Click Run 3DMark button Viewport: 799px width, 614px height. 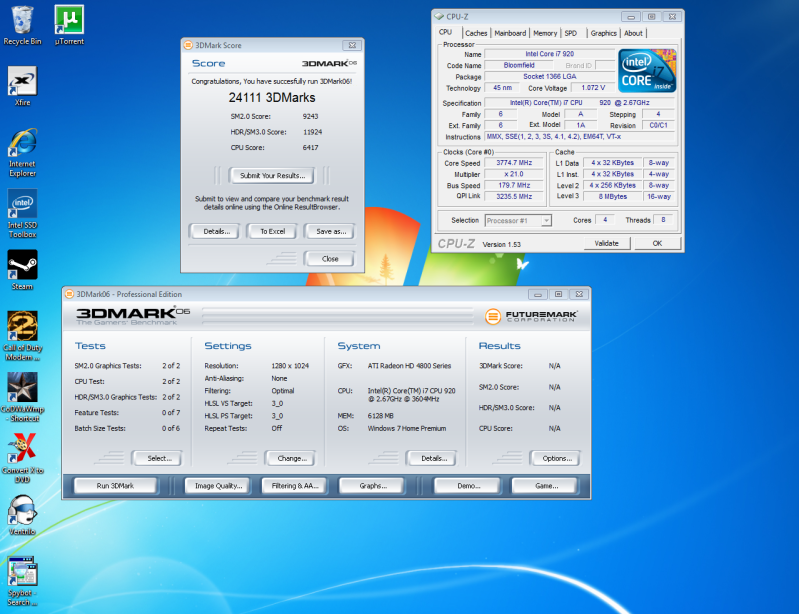click(115, 486)
